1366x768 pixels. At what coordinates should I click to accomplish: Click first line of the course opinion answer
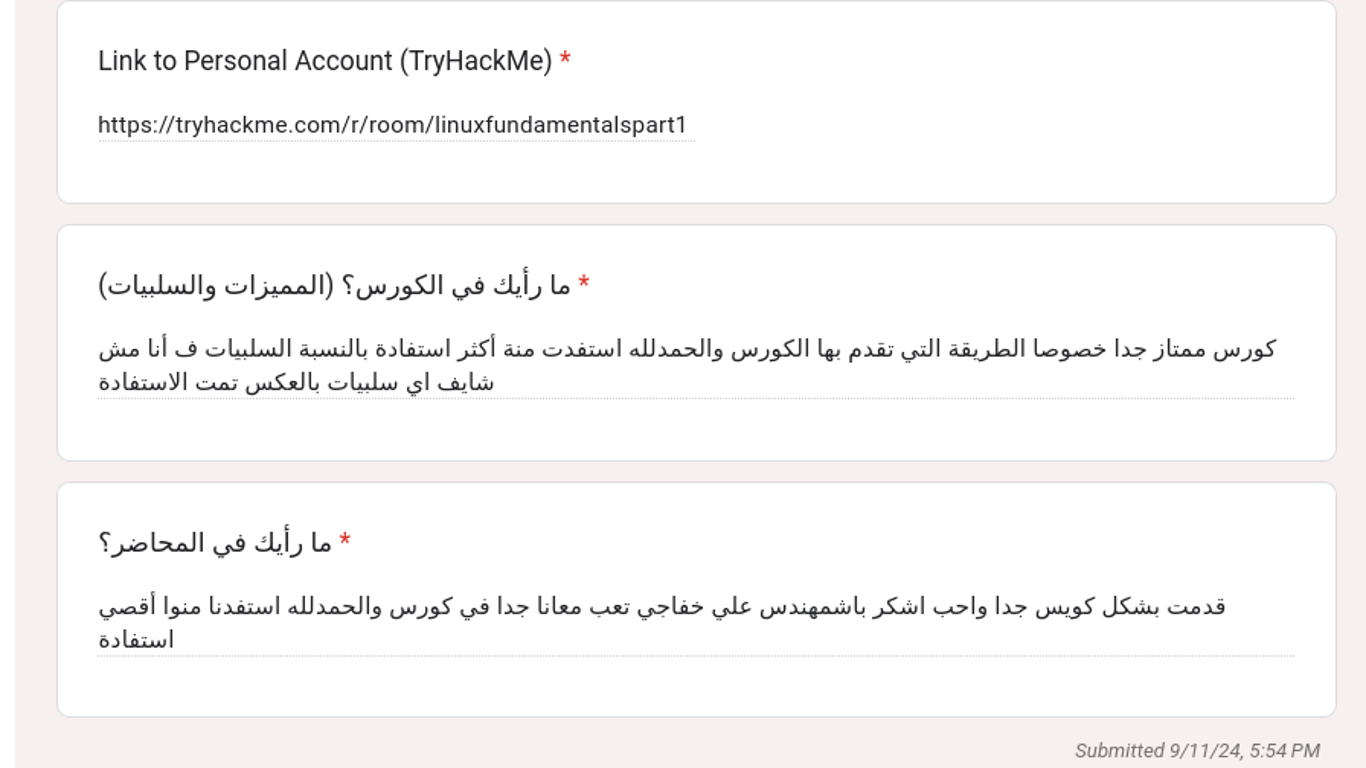(x=687, y=349)
